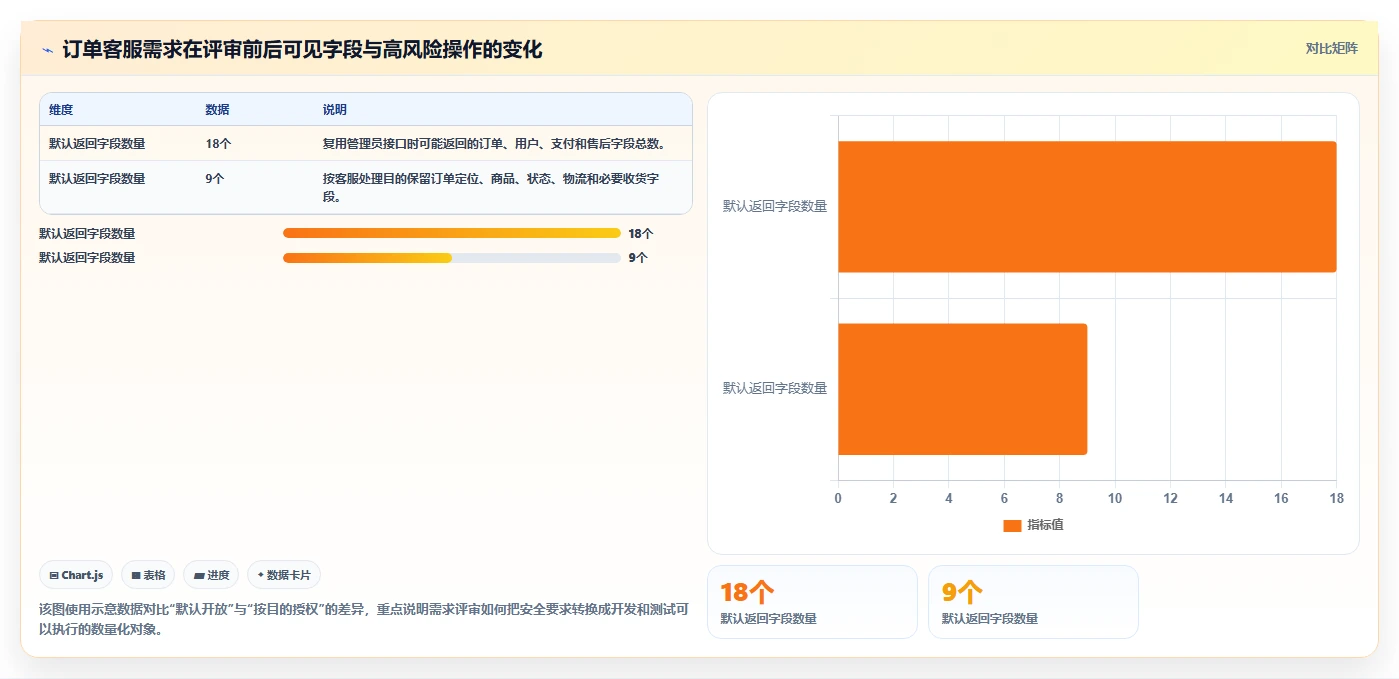Click the longer orange chart bar reaching 18
1399x679 pixels.
click(1087, 207)
